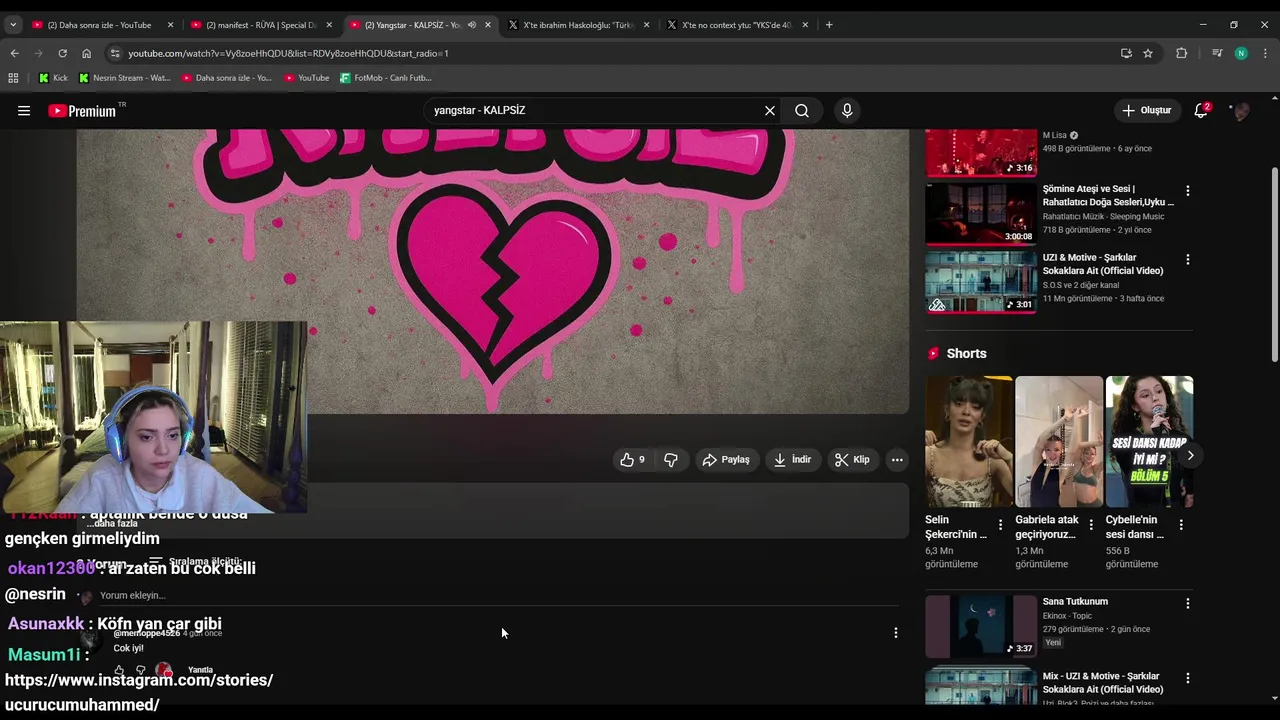Clear the search box with the X

pyautogui.click(x=770, y=111)
